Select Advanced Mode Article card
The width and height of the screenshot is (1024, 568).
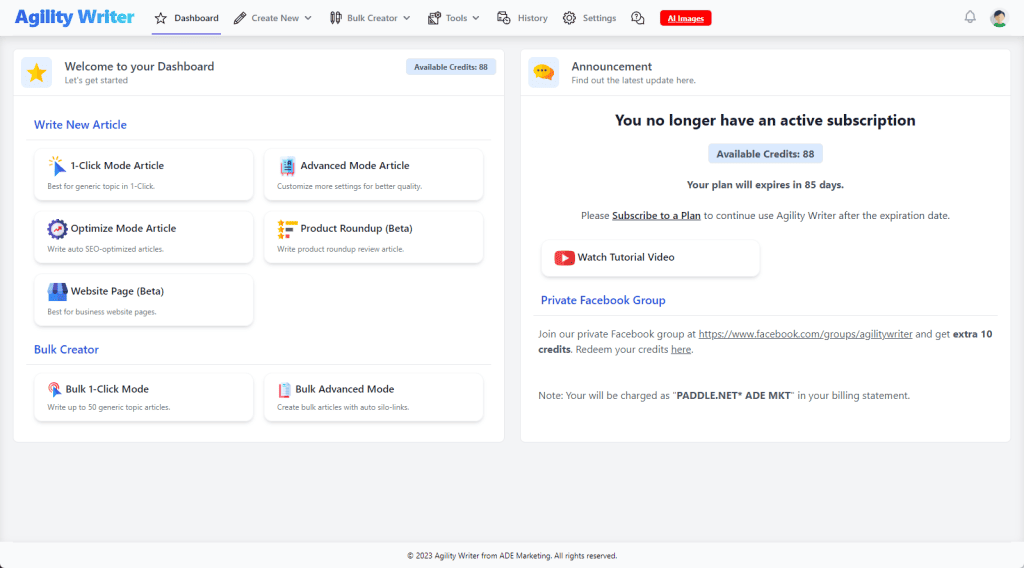[374, 174]
